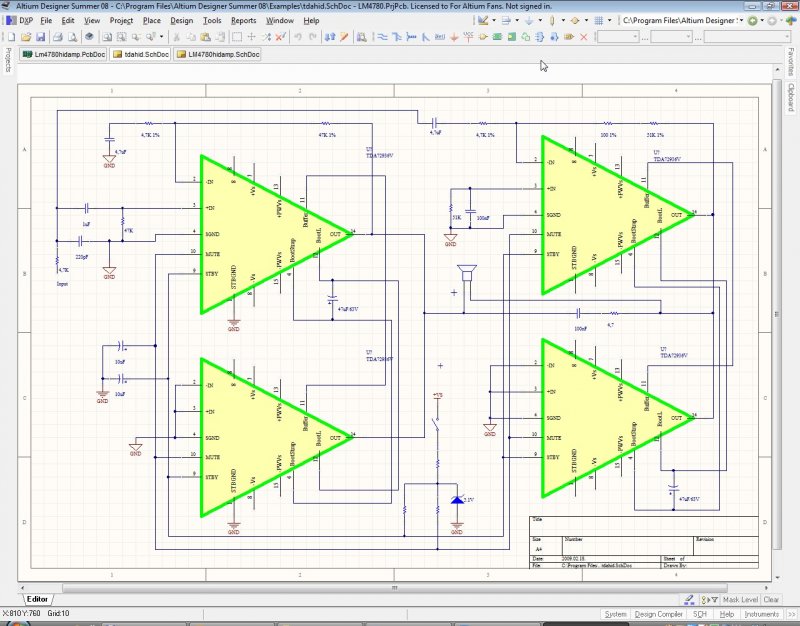This screenshot has height=626, width=800.
Task: Expand the grids dropdown
Action: [610, 20]
